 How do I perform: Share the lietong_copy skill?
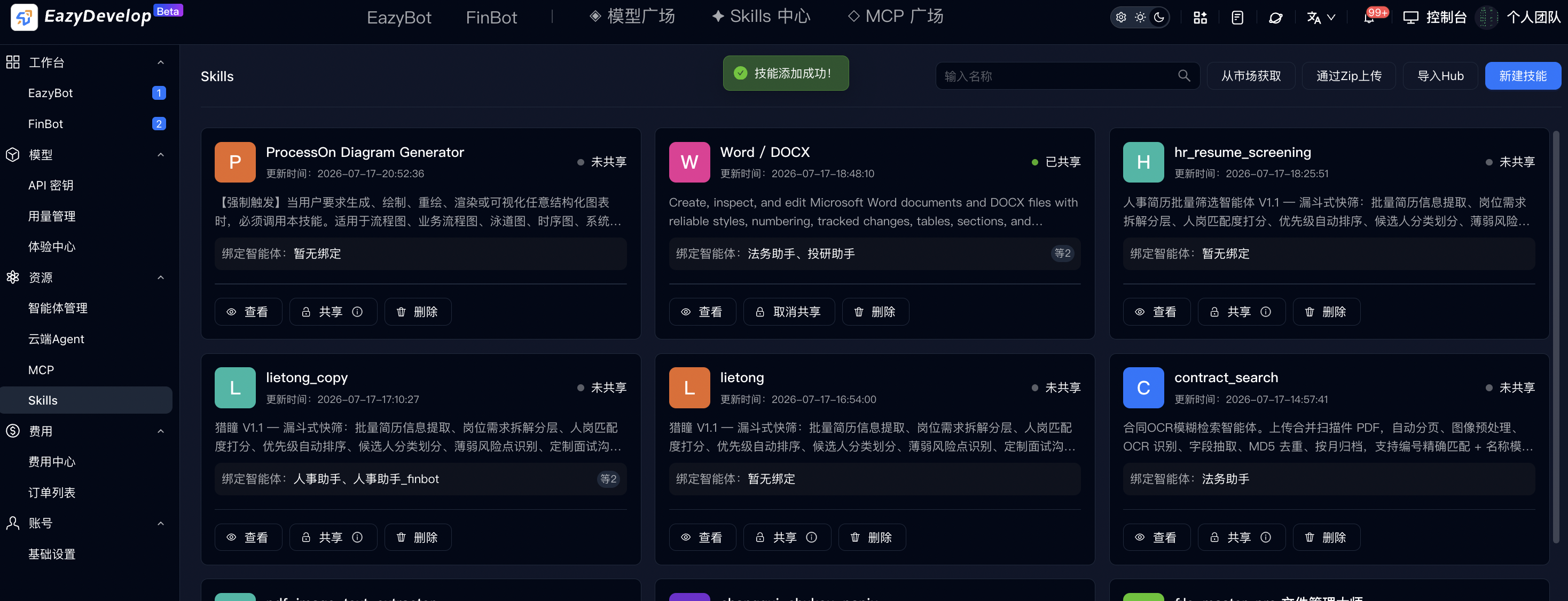click(x=333, y=537)
